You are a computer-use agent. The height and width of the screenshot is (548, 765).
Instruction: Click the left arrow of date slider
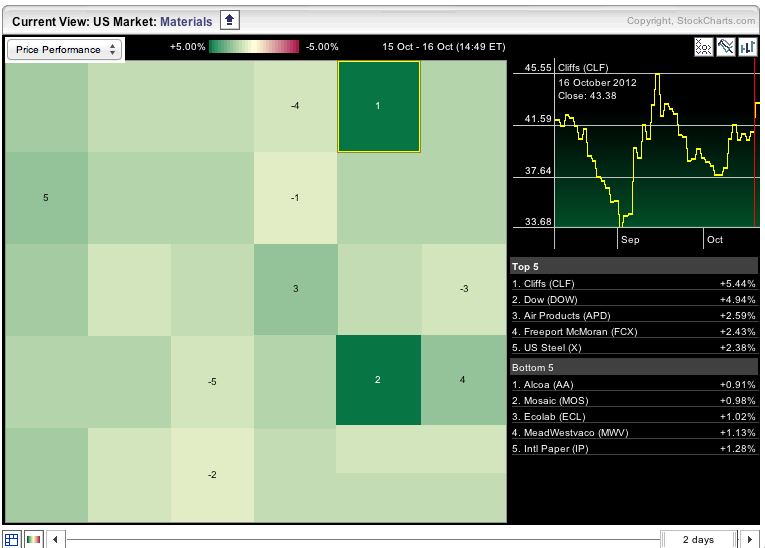point(55,539)
